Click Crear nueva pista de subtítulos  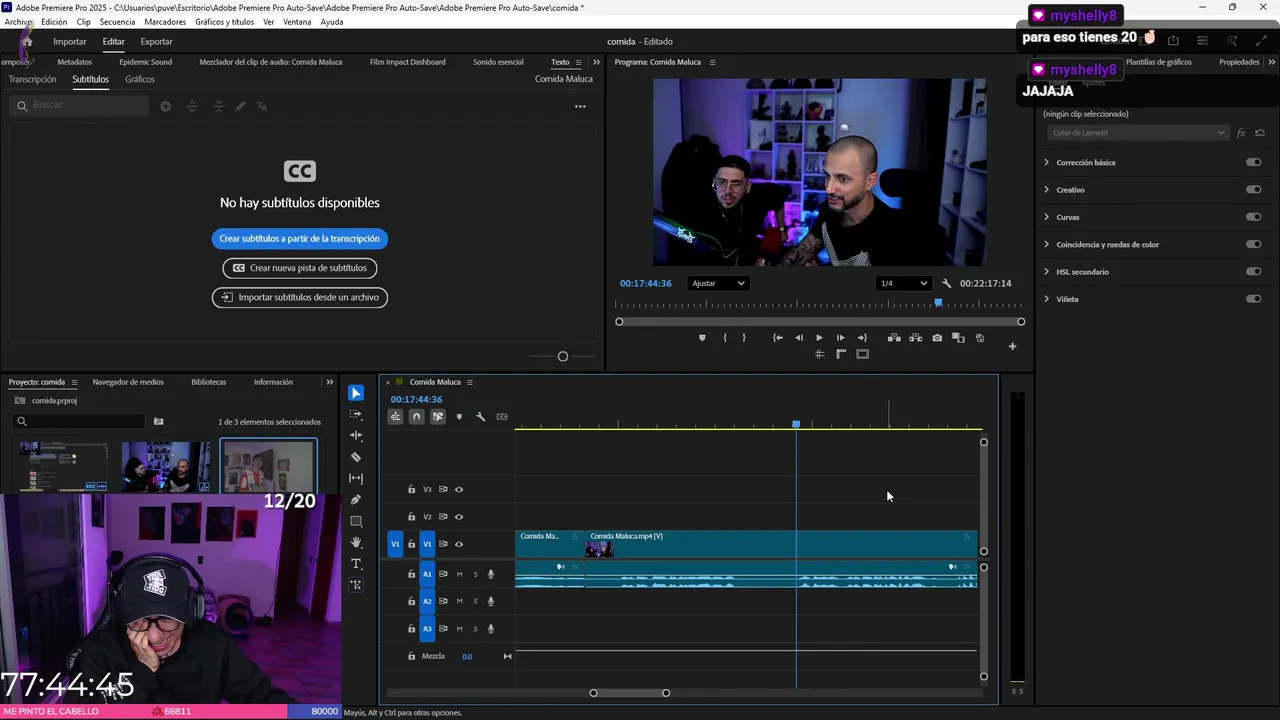click(x=300, y=268)
